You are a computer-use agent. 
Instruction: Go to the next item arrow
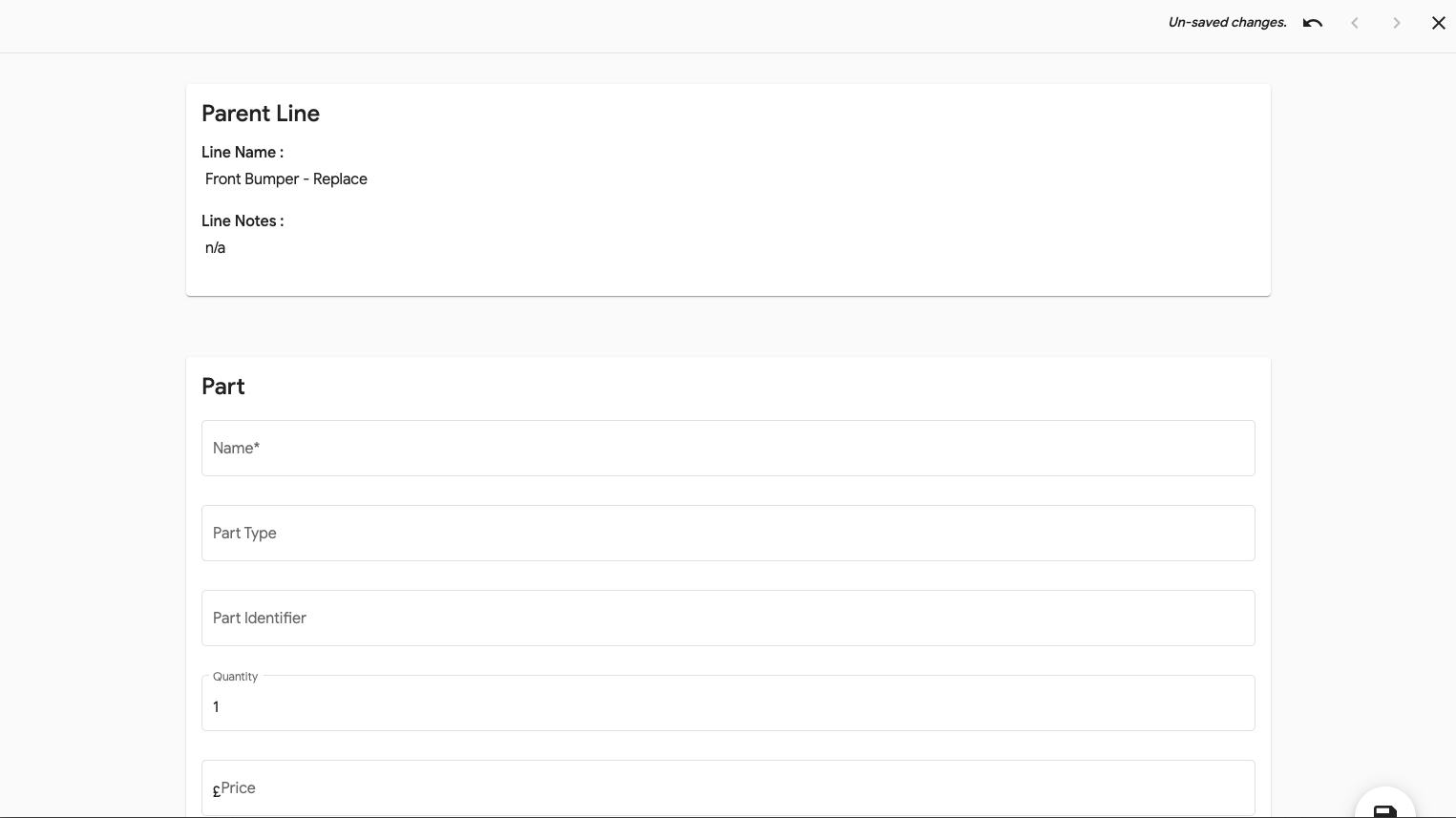1397,23
